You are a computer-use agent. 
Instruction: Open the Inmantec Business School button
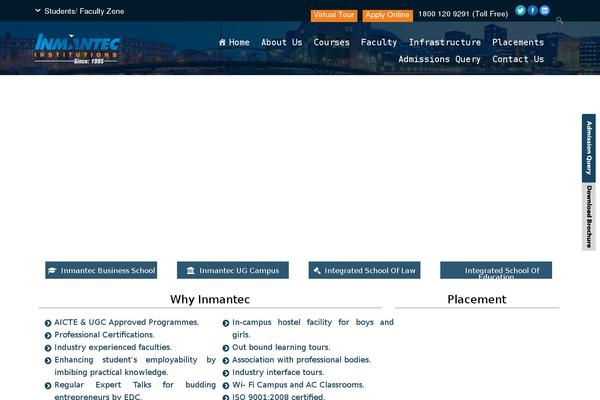(101, 270)
